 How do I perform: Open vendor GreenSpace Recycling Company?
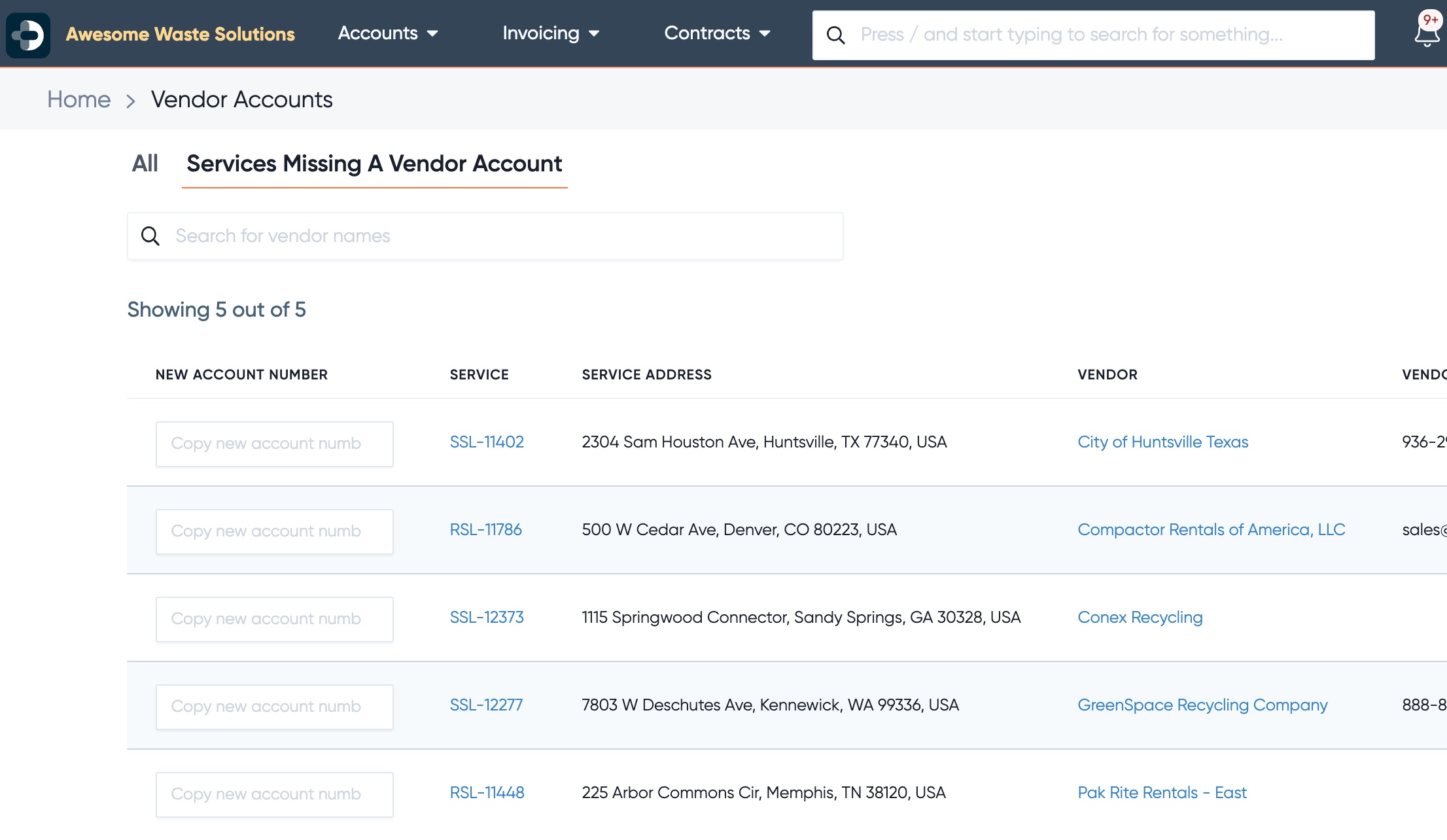(x=1202, y=705)
